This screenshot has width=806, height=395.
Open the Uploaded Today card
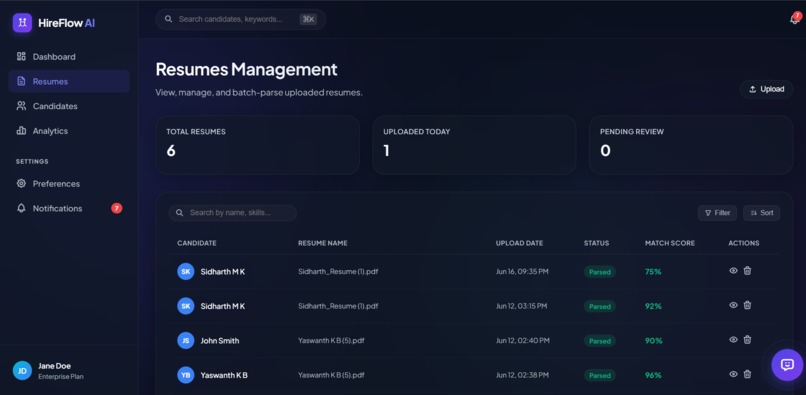474,145
